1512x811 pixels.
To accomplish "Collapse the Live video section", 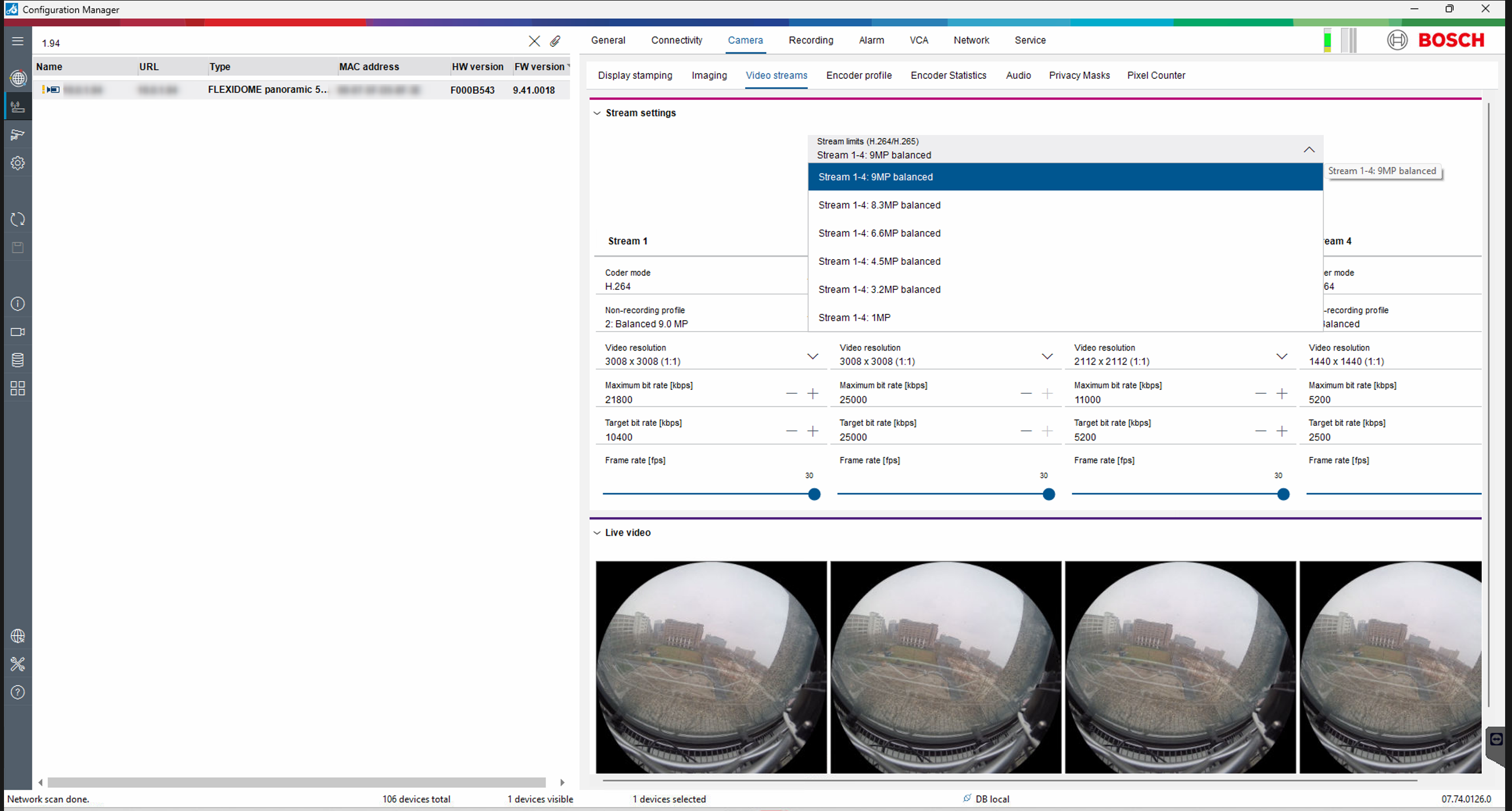I will 597,532.
